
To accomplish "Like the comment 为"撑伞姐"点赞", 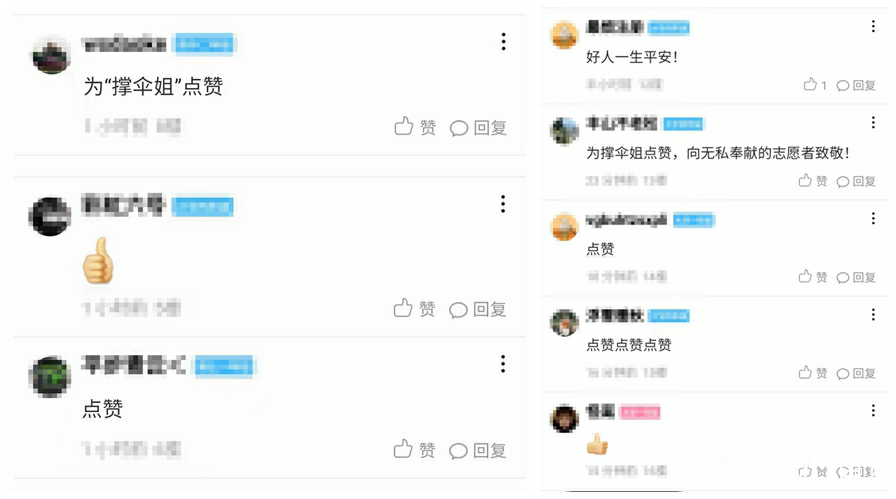I will point(415,126).
